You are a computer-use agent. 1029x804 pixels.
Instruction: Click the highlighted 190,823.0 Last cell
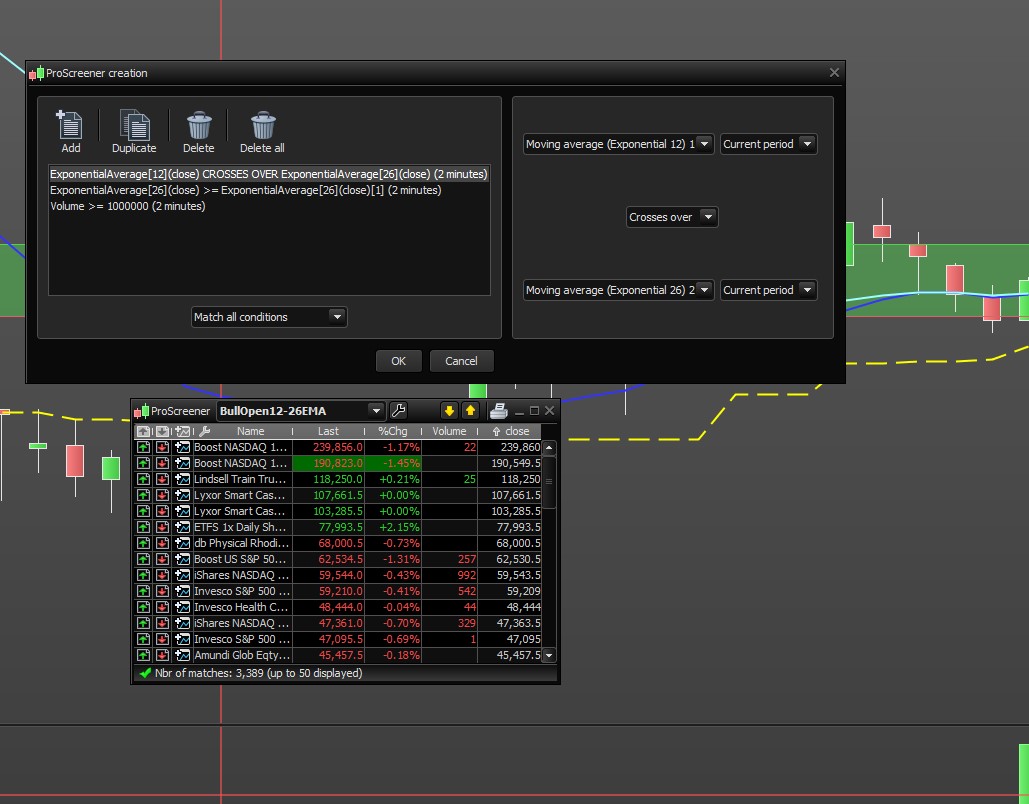328,463
